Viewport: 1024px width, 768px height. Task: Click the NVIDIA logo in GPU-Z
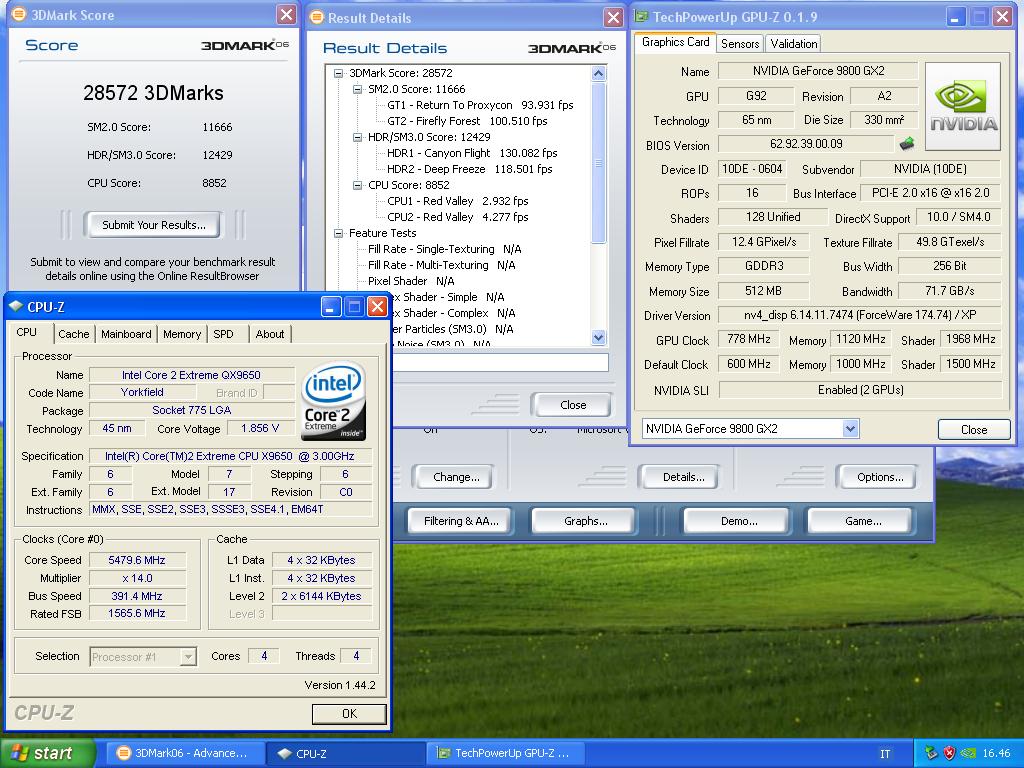(x=963, y=106)
